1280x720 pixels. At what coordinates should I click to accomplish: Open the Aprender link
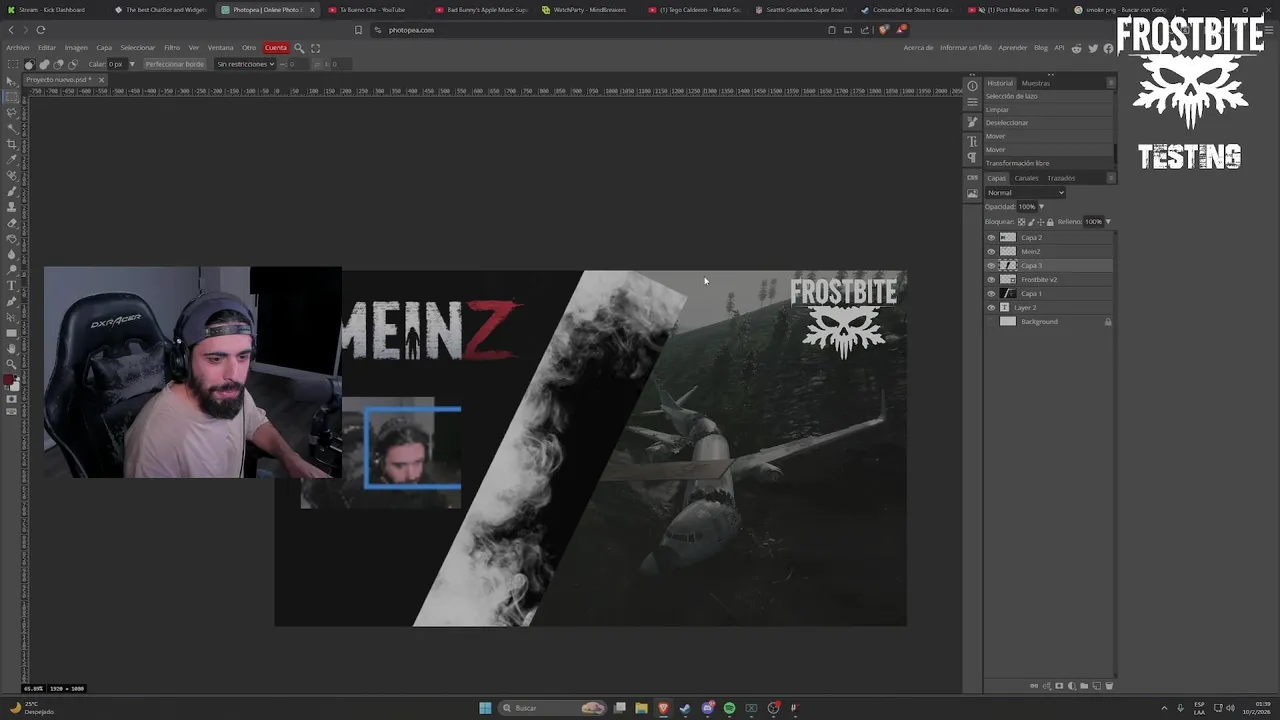[x=1013, y=48]
